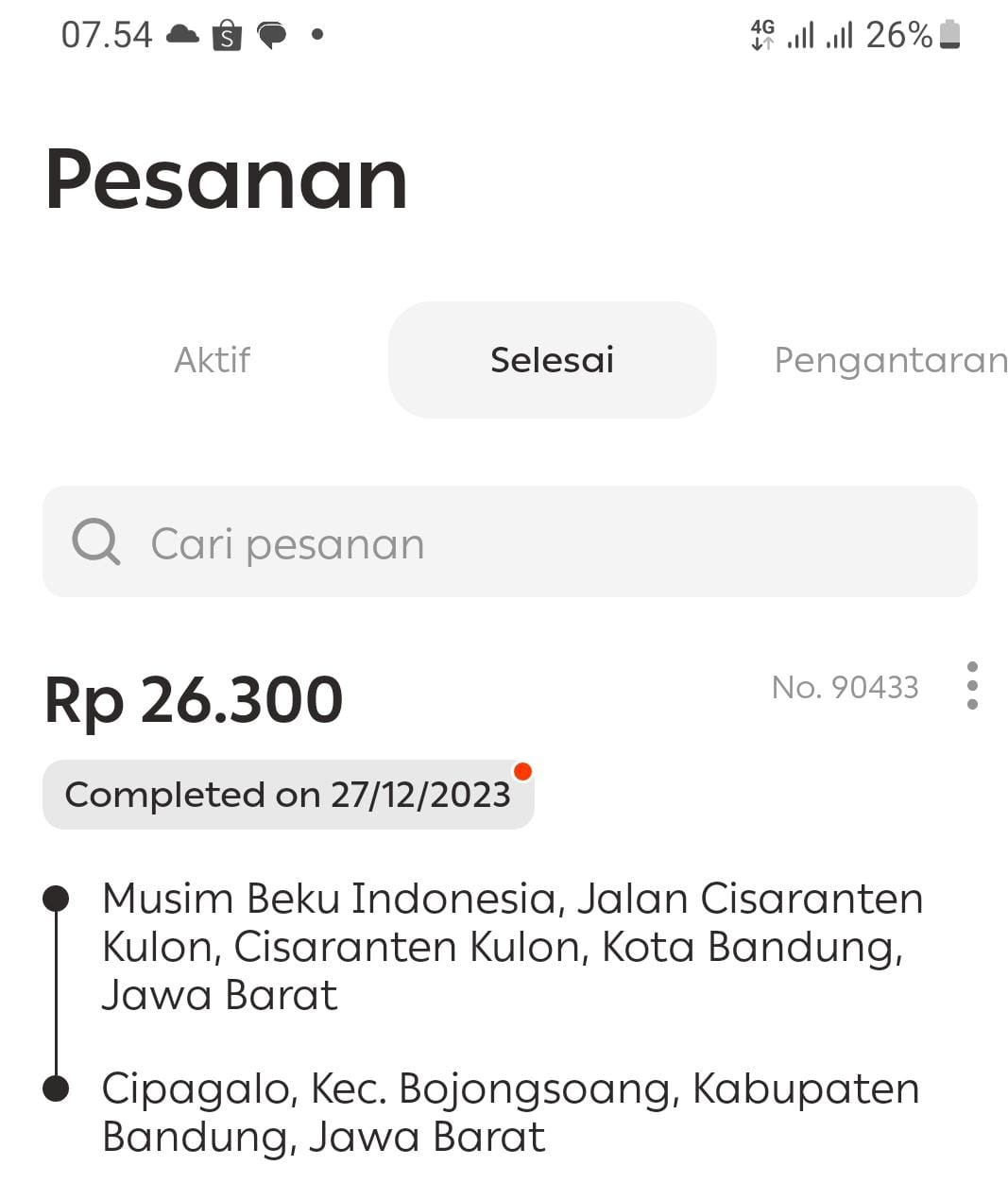The width and height of the screenshot is (1008, 1200).
Task: Tap the pickup location dot marker
Action: click(57, 899)
